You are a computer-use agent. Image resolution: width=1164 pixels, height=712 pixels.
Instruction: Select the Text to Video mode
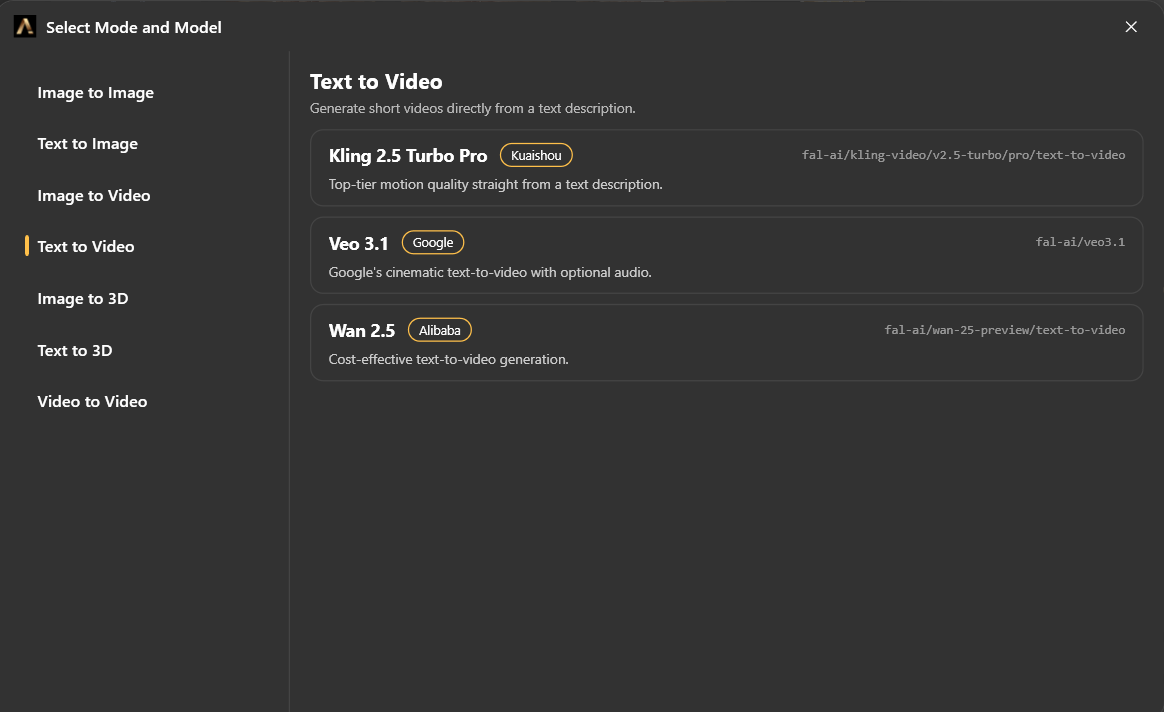[86, 246]
